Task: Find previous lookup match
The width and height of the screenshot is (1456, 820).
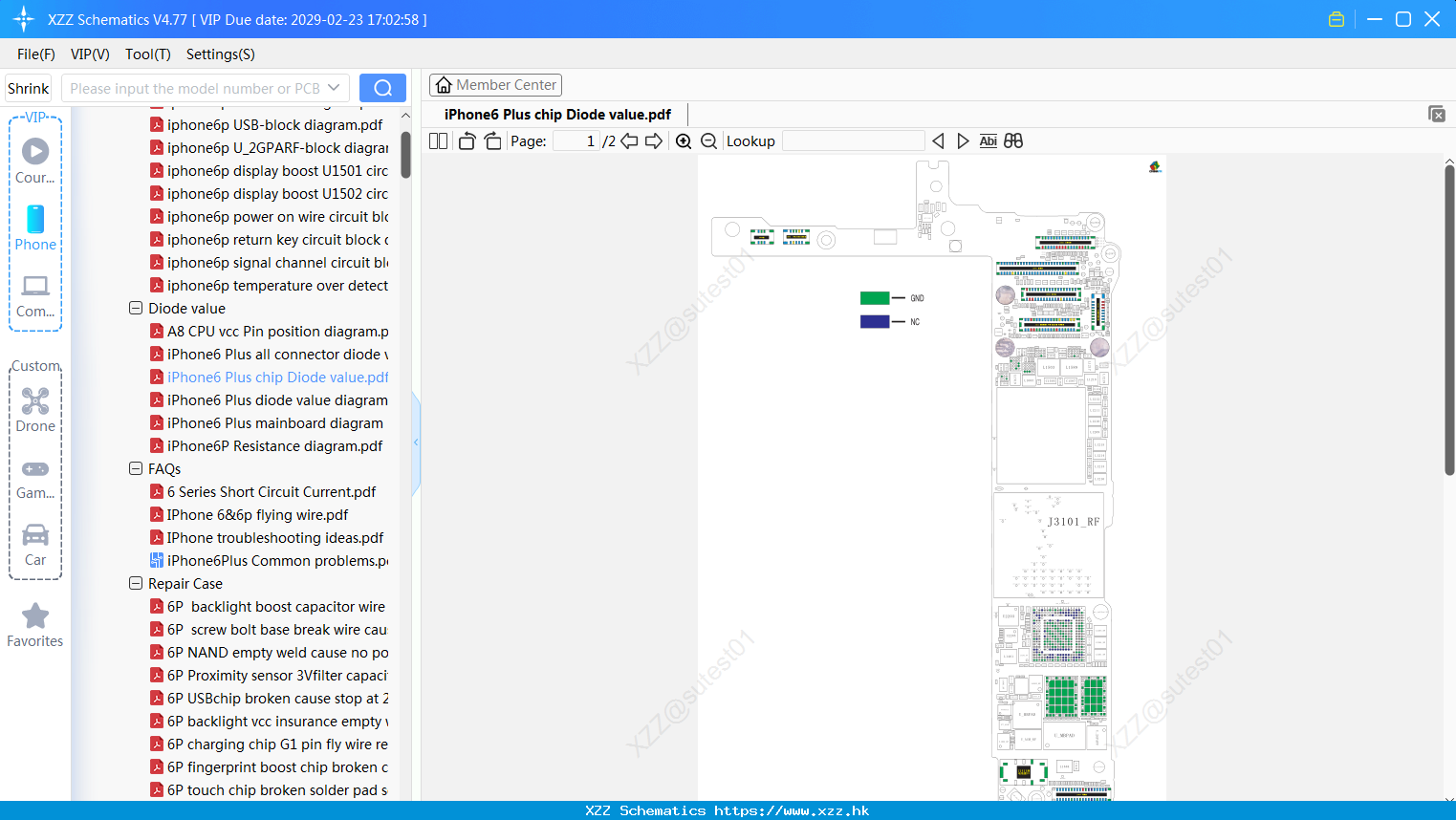Action: click(938, 140)
